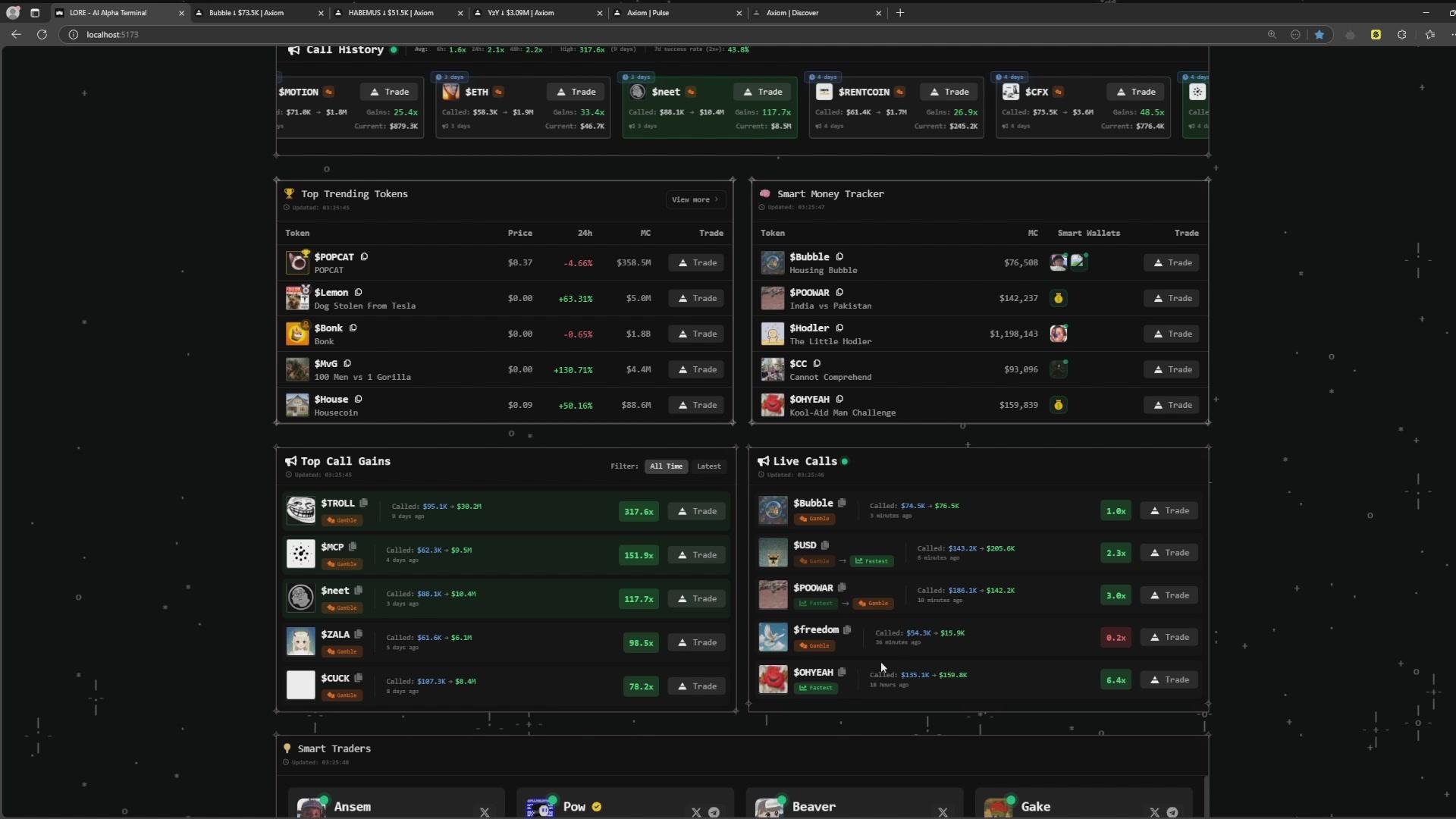This screenshot has height=819, width=1456.
Task: Open browser zoom magnifier icon
Action: (x=1272, y=34)
